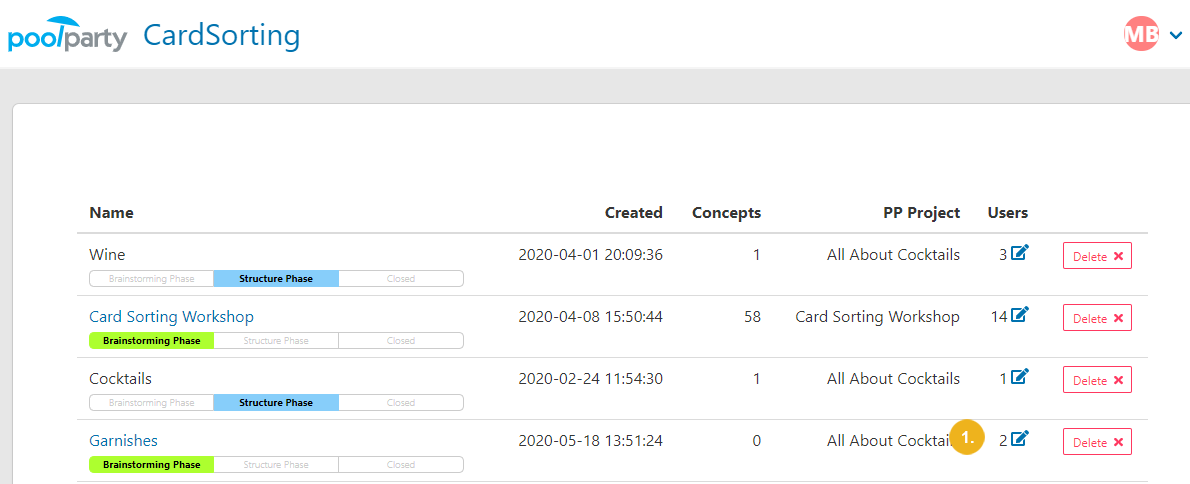Delete the Card Sorting Workshop session
Viewport: 1190px width, 484px height.
point(1097,319)
